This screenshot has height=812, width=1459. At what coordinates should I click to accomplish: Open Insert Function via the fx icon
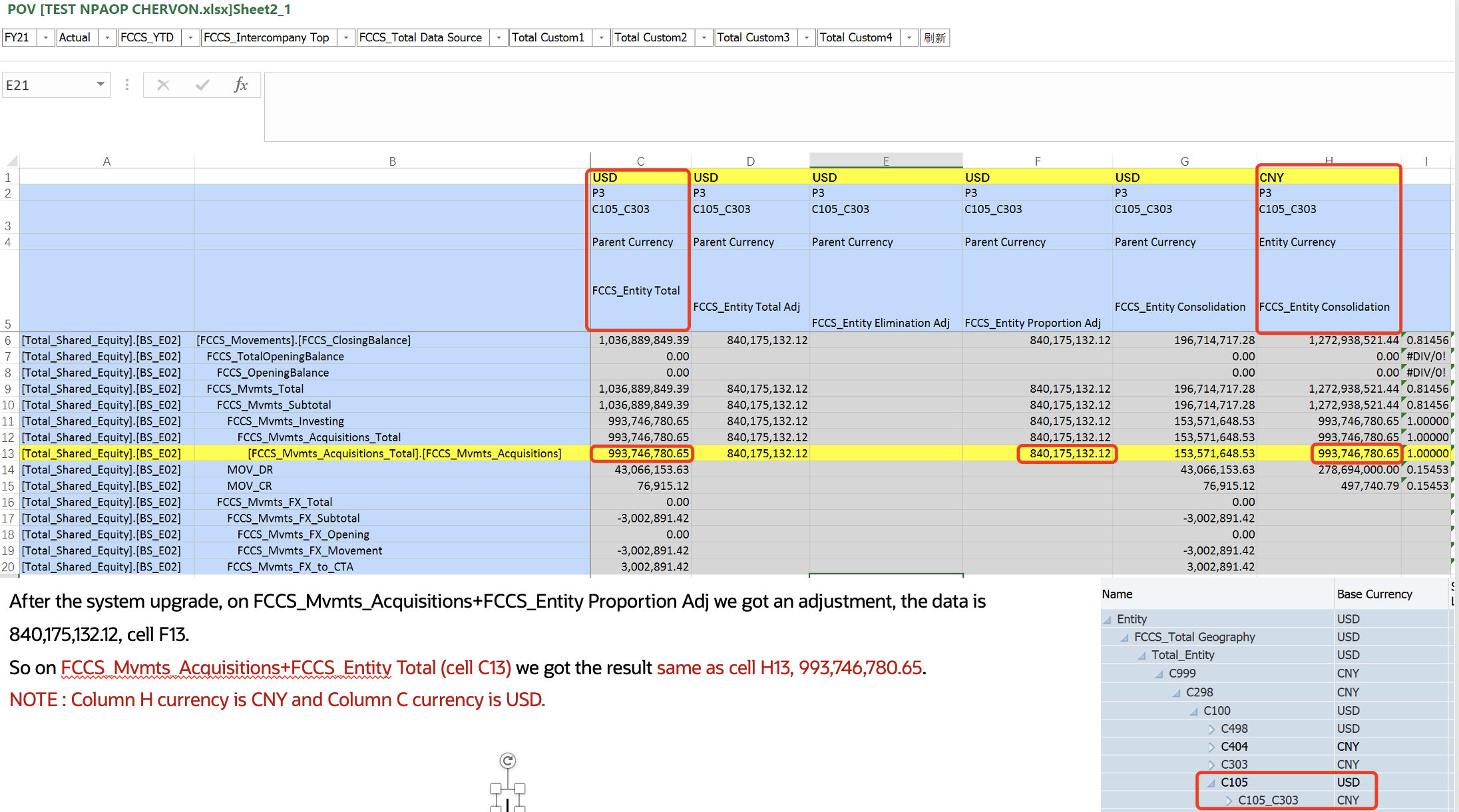tap(241, 85)
